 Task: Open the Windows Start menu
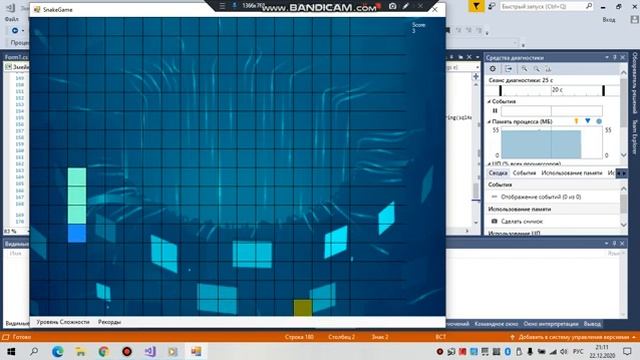tap(11, 351)
